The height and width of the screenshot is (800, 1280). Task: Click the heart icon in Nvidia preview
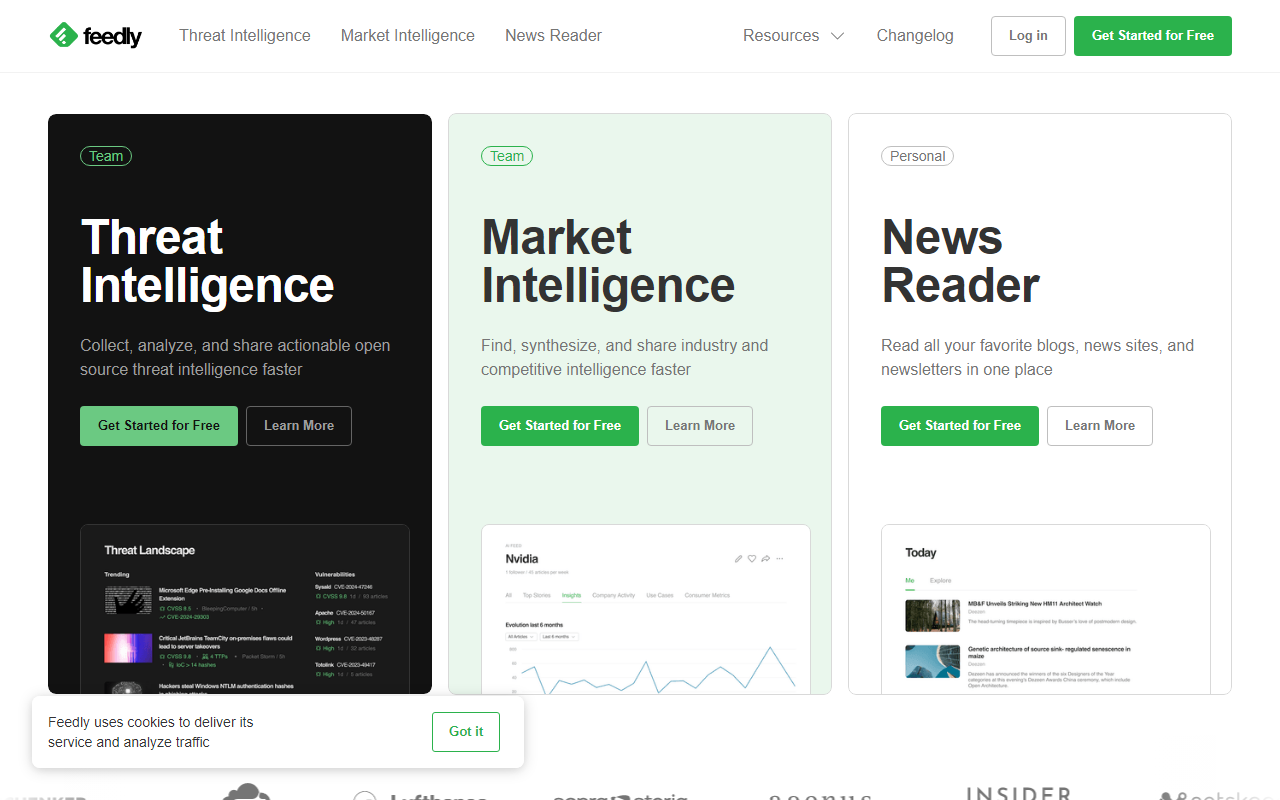pyautogui.click(x=752, y=559)
